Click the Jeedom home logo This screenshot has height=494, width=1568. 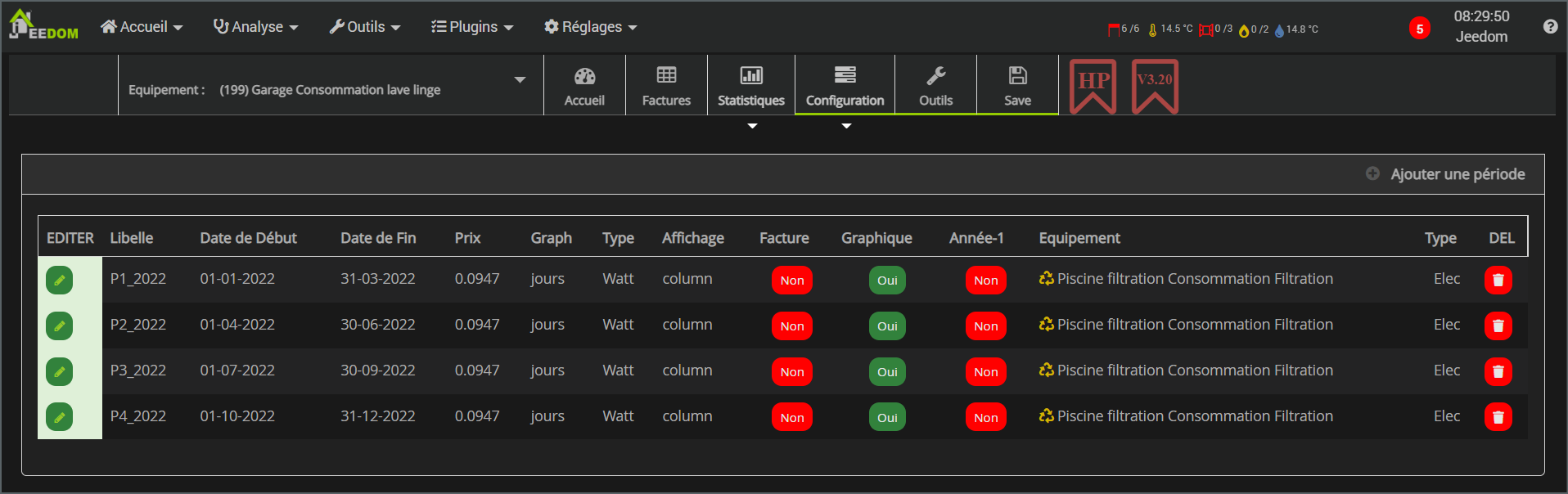coord(43,26)
